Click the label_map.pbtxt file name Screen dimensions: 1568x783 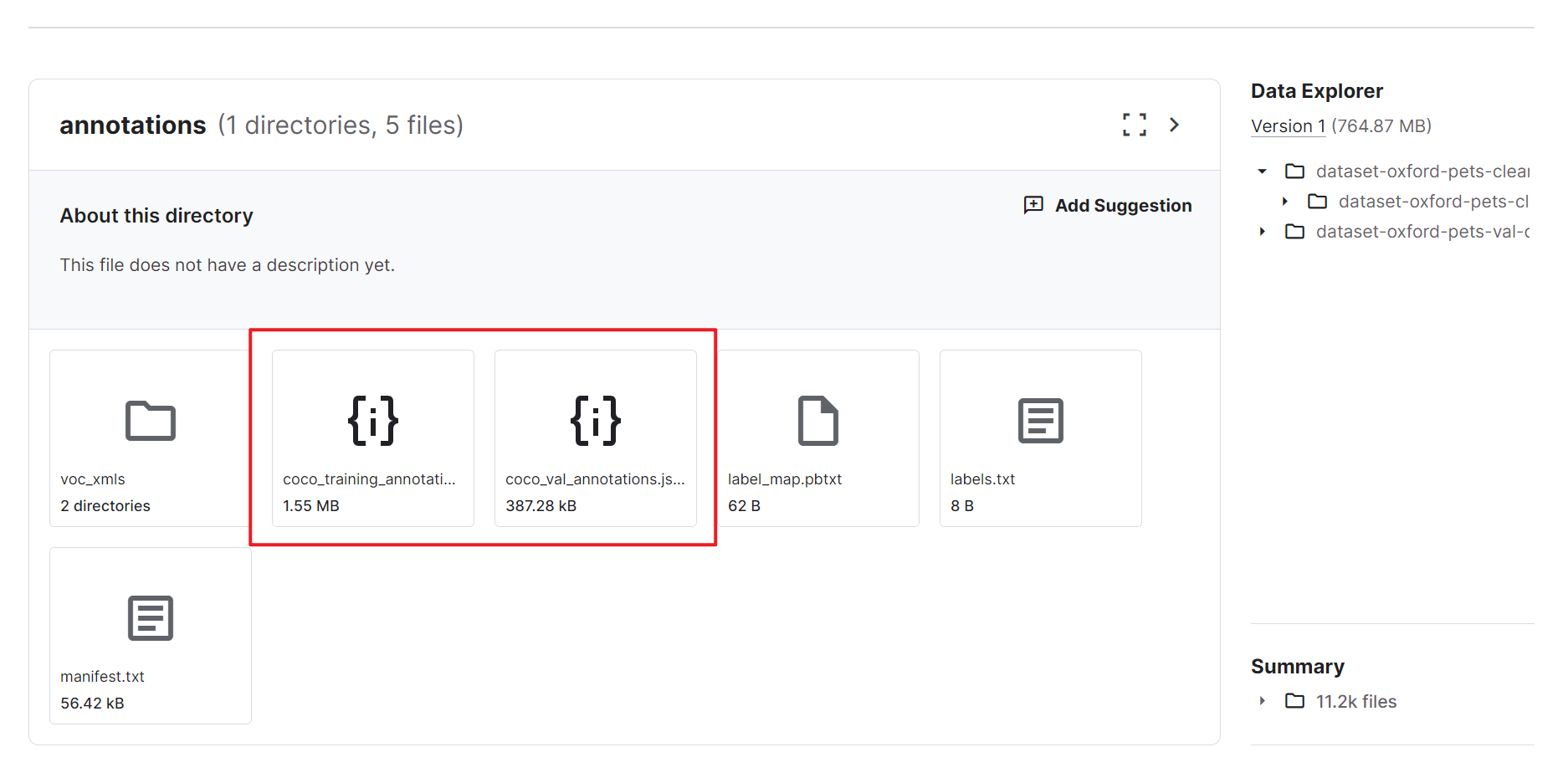[x=785, y=479]
